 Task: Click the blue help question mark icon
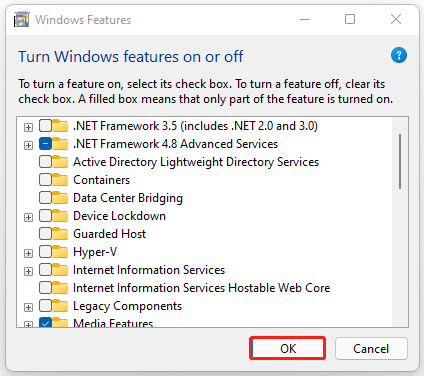pos(399,55)
